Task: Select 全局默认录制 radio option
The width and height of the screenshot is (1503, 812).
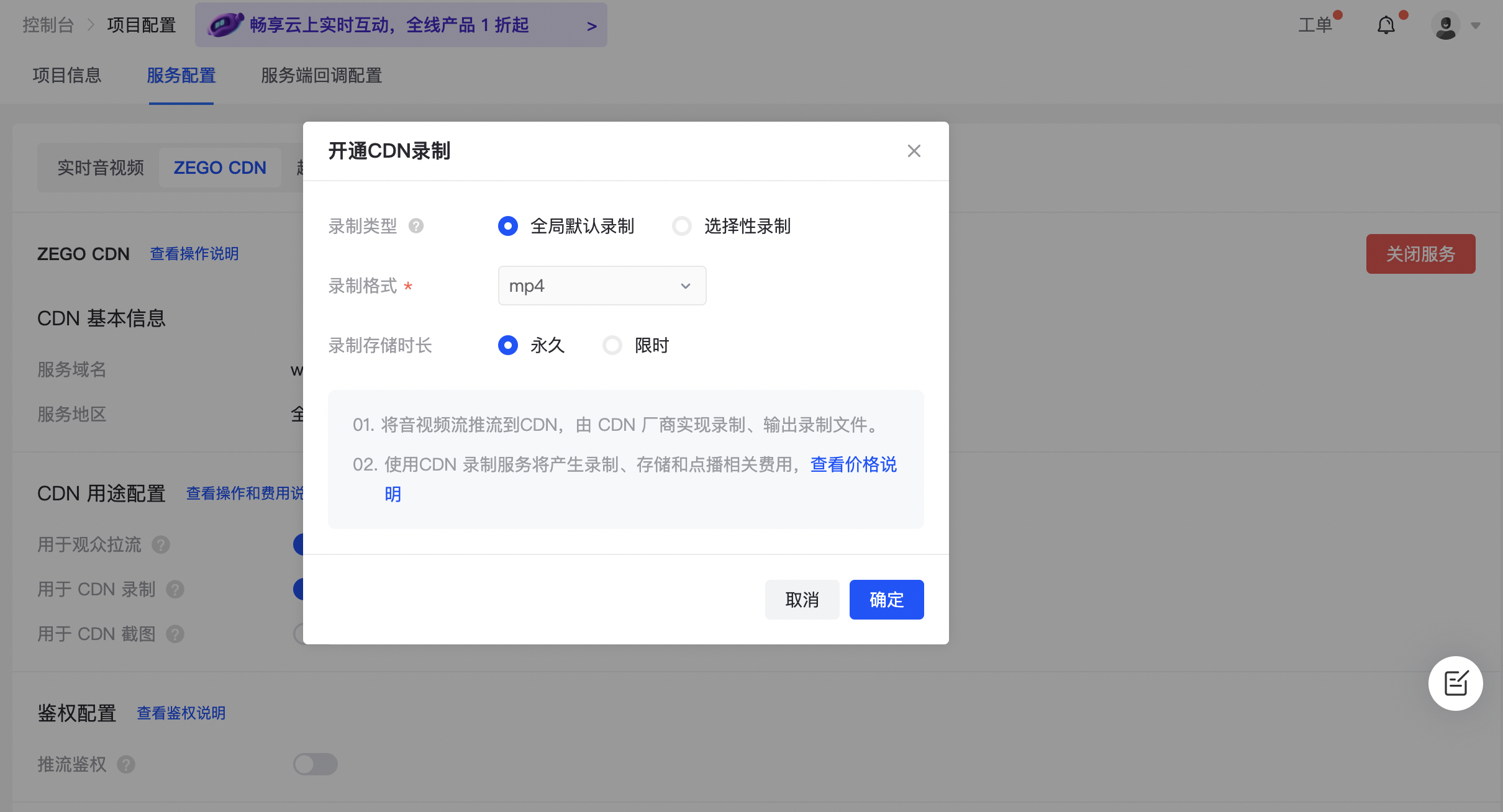Action: [508, 226]
